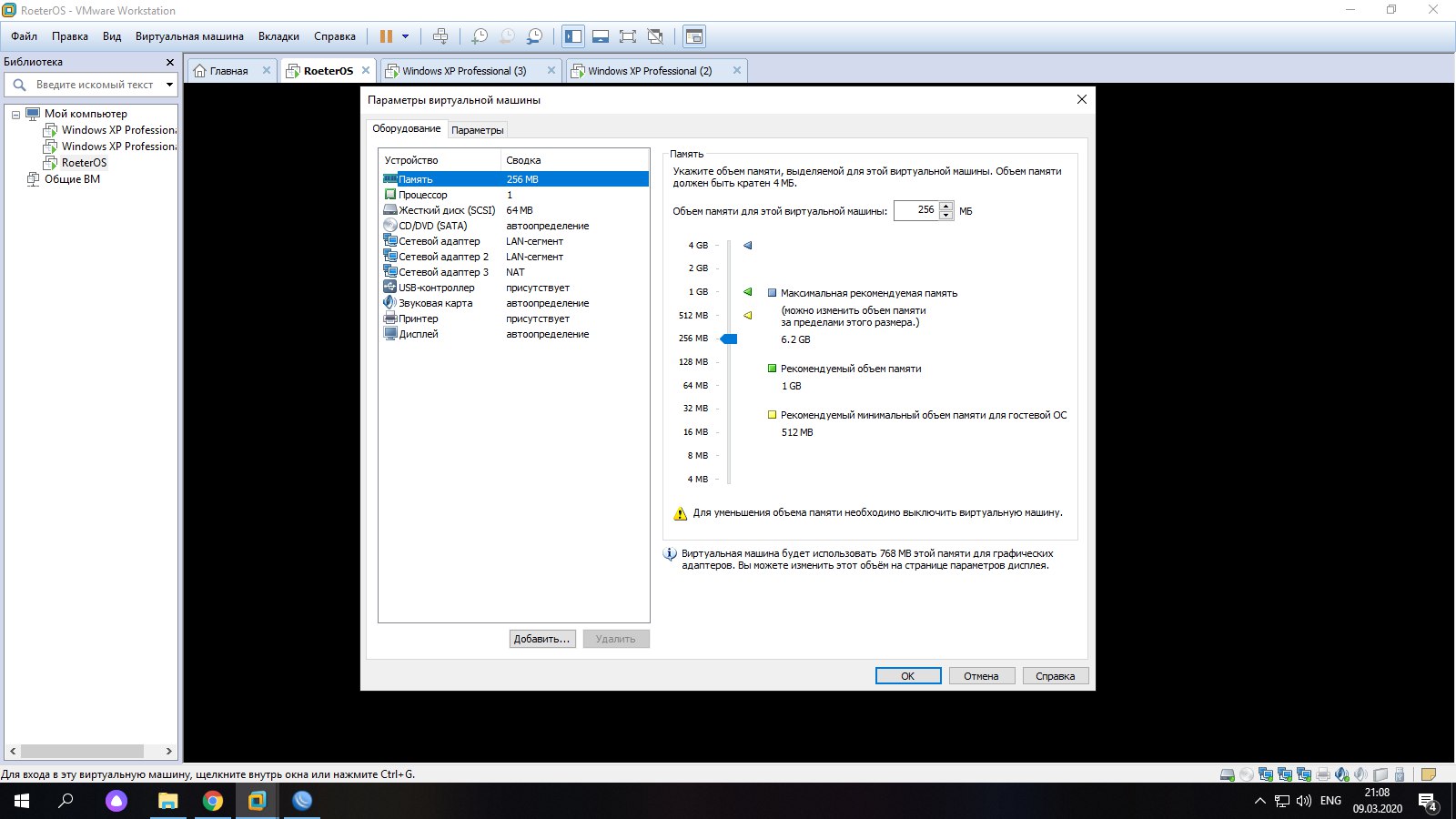Click the full screen mode icon
The height and width of the screenshot is (819, 1456).
[628, 36]
